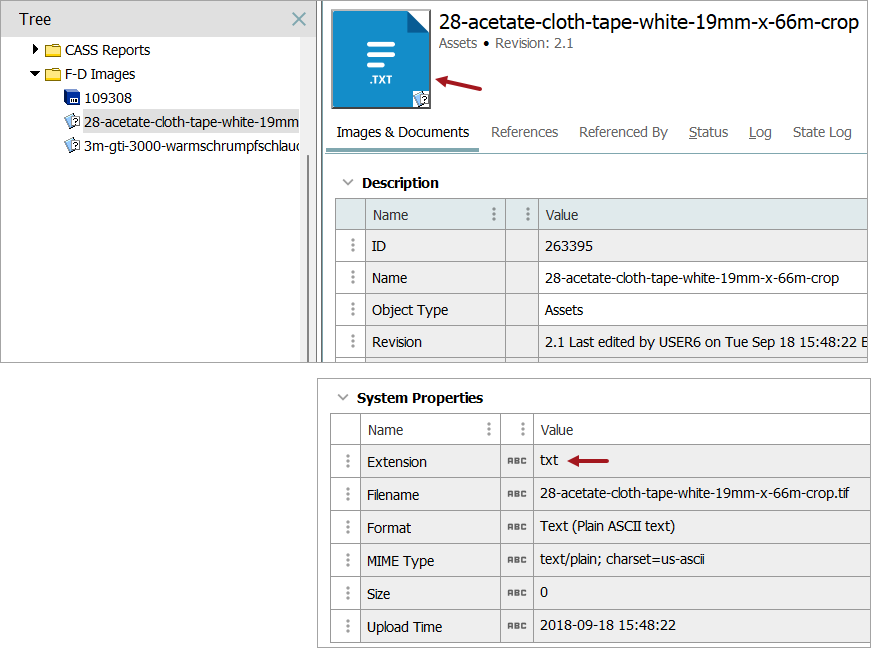Open the Referenced By tab
This screenshot has width=871, height=648.
pyautogui.click(x=623, y=132)
